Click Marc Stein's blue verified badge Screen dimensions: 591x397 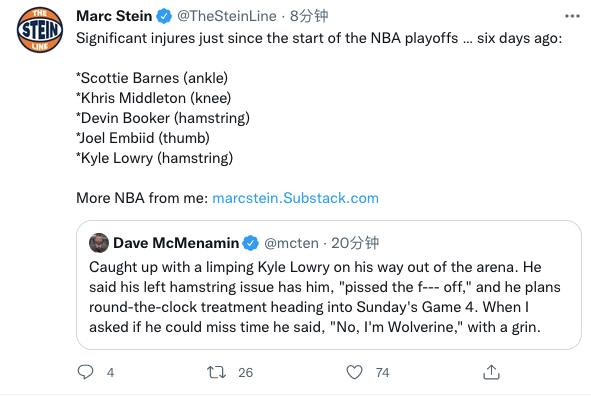click(164, 16)
